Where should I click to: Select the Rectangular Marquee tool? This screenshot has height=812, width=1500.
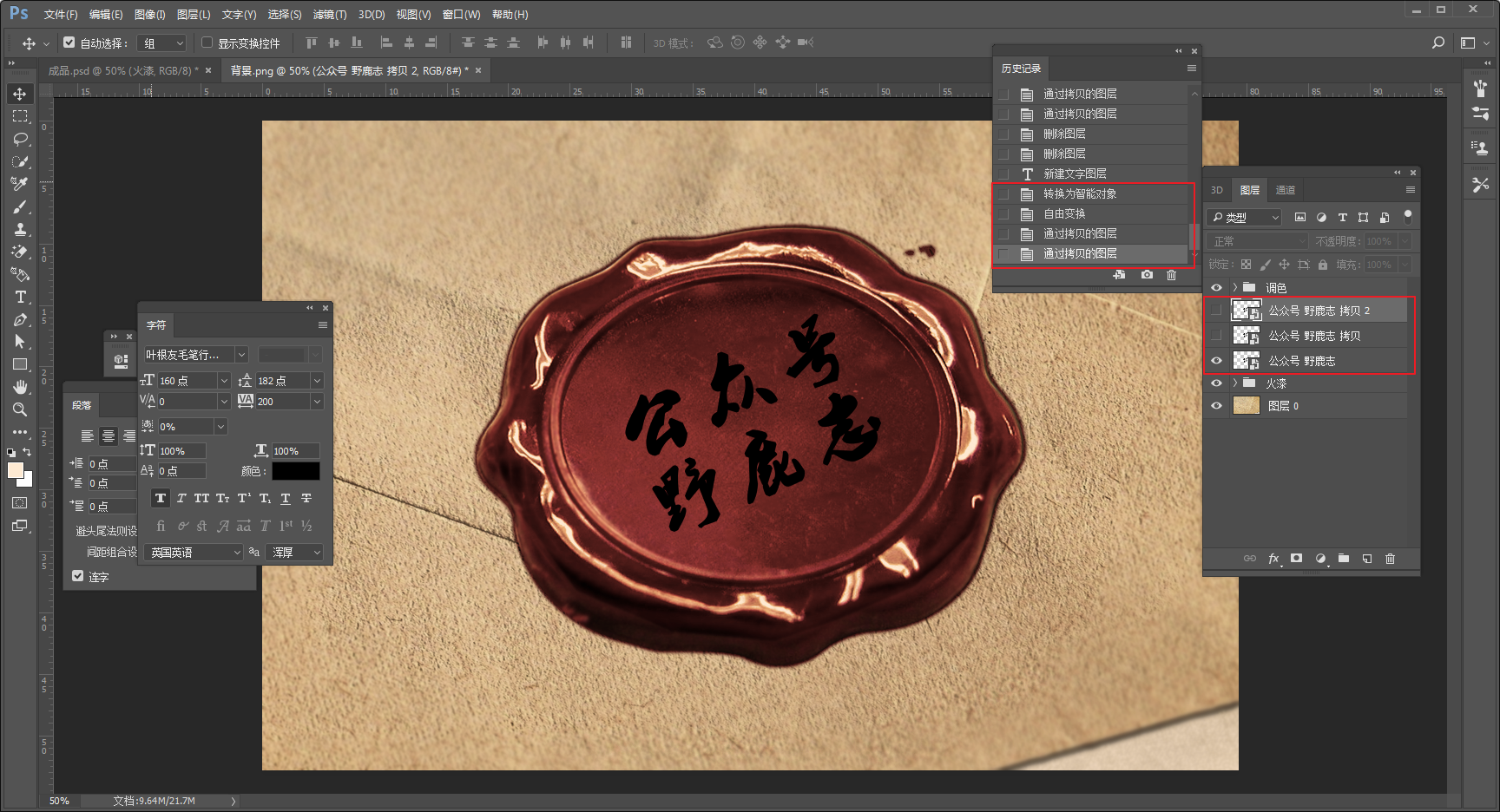(x=20, y=116)
